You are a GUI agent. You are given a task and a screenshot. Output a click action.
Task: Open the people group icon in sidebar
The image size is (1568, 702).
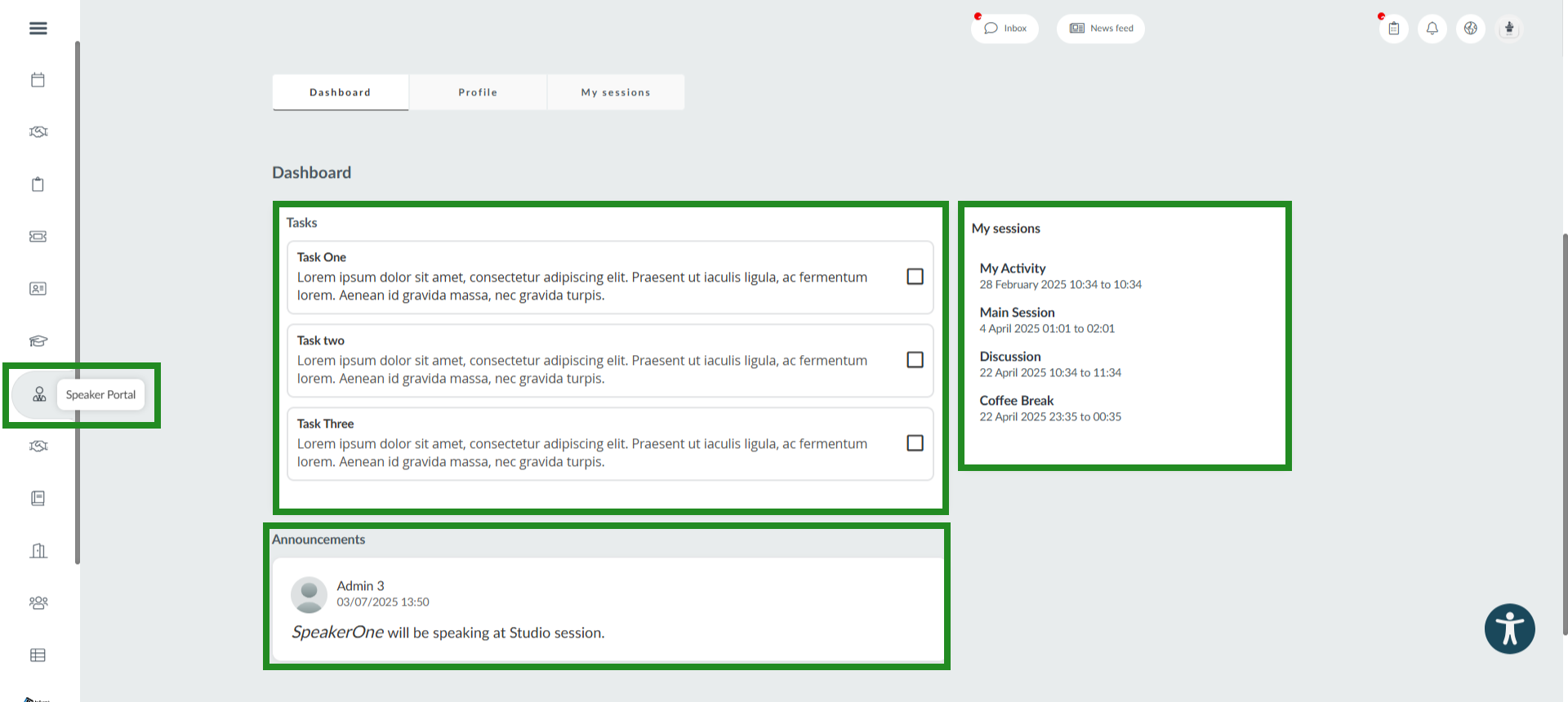[x=38, y=602]
